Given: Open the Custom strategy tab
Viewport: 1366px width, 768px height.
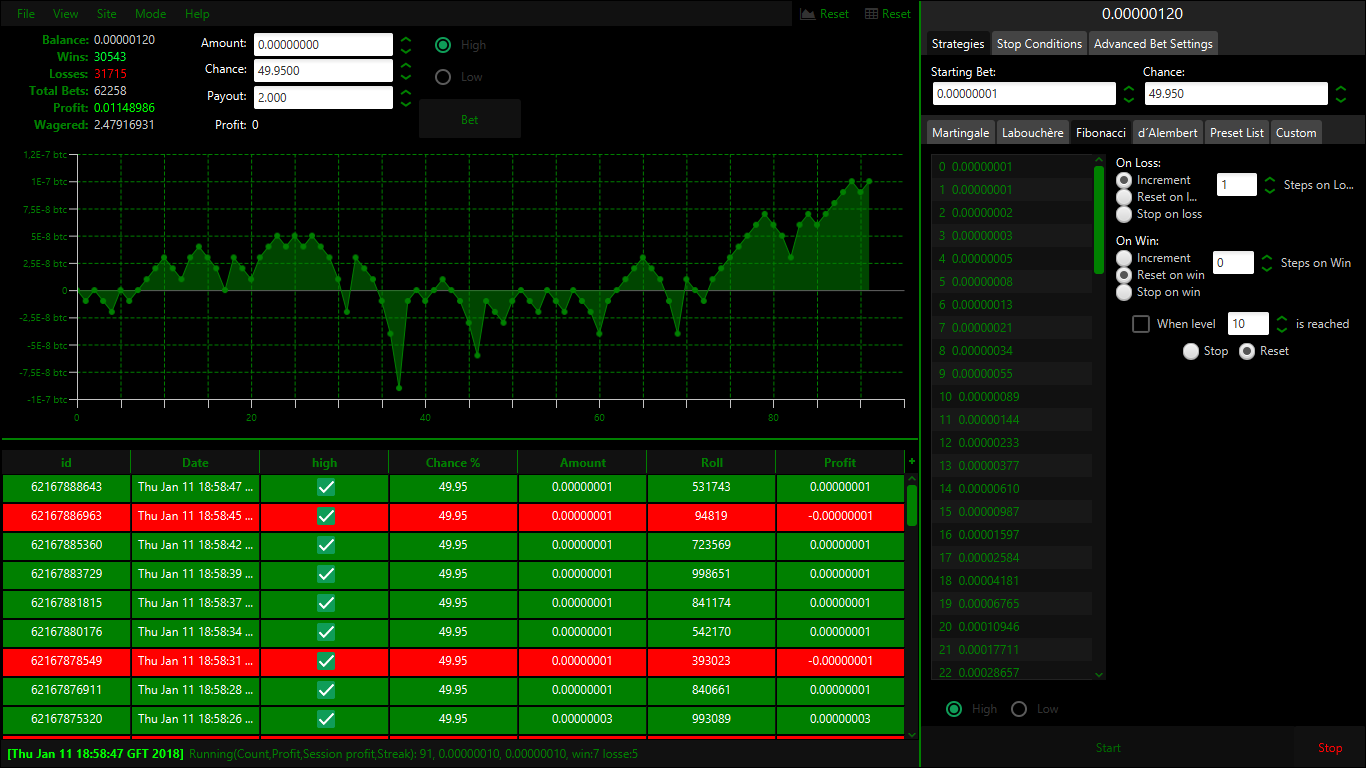Looking at the screenshot, I should click(1296, 132).
